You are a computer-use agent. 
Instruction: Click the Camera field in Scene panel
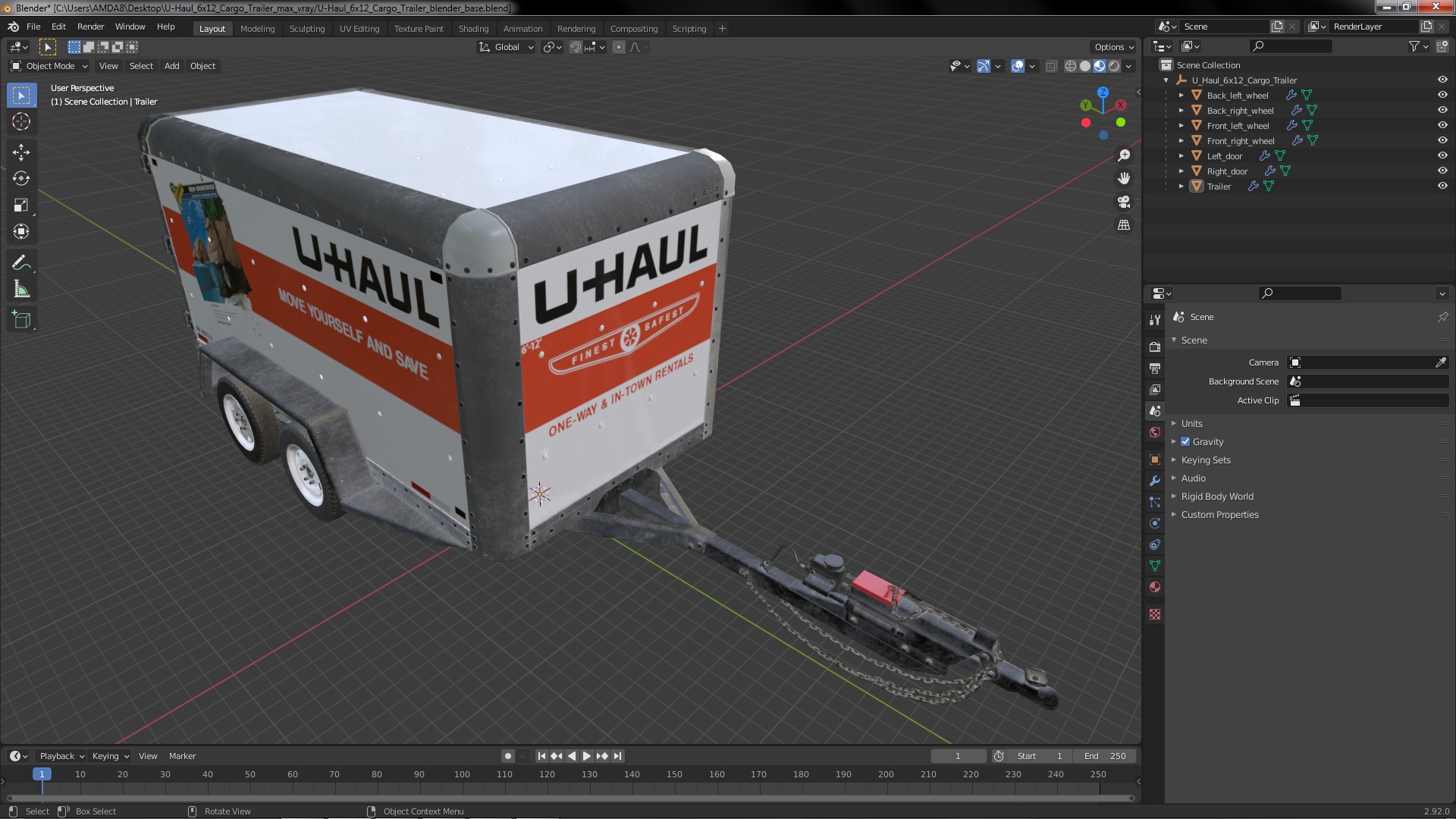(x=1362, y=362)
